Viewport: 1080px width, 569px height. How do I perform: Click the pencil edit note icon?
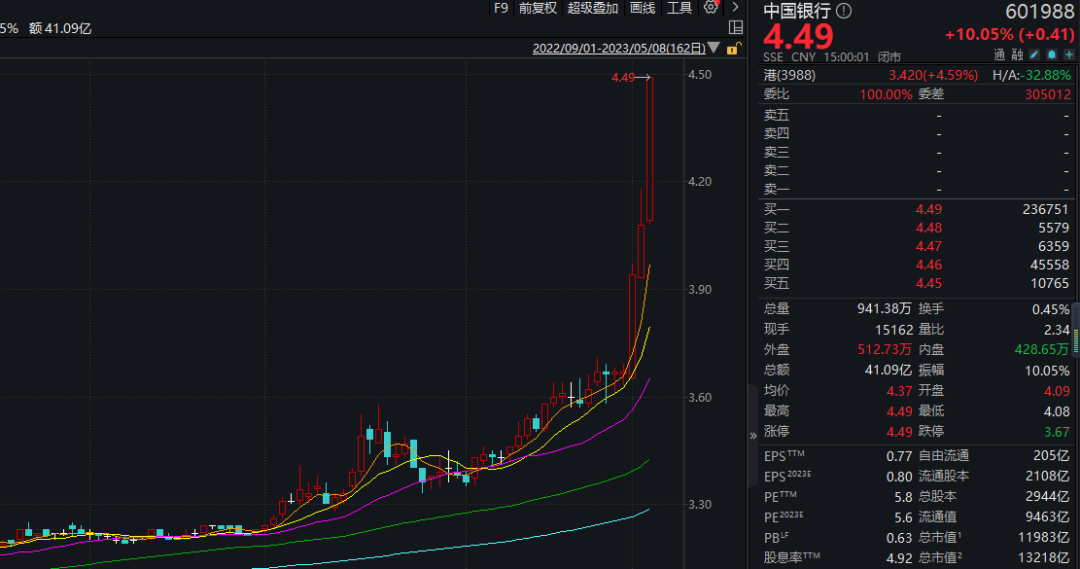pos(1035,54)
